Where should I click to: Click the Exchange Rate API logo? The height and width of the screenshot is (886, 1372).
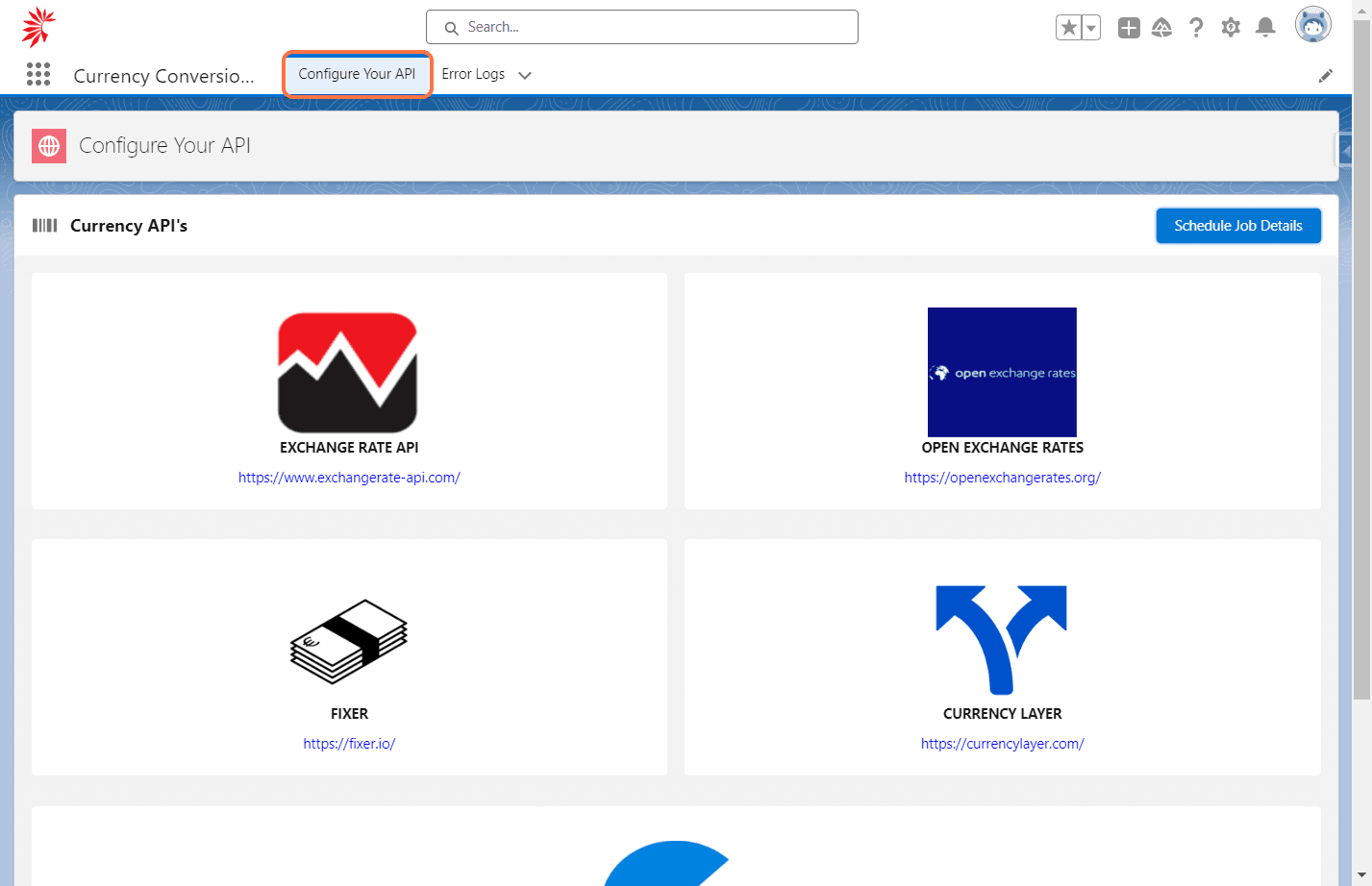click(348, 373)
